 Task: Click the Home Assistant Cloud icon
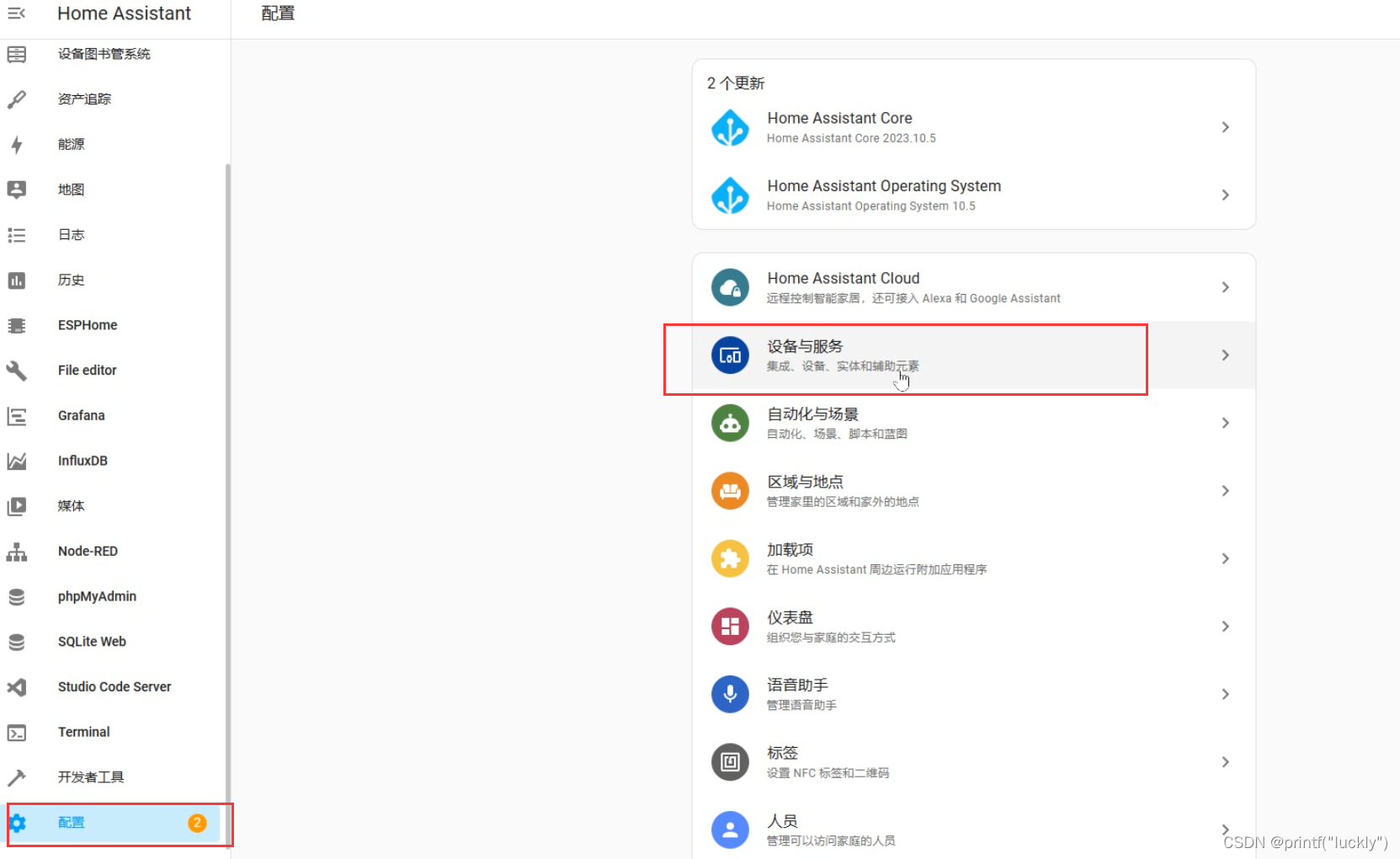point(730,287)
